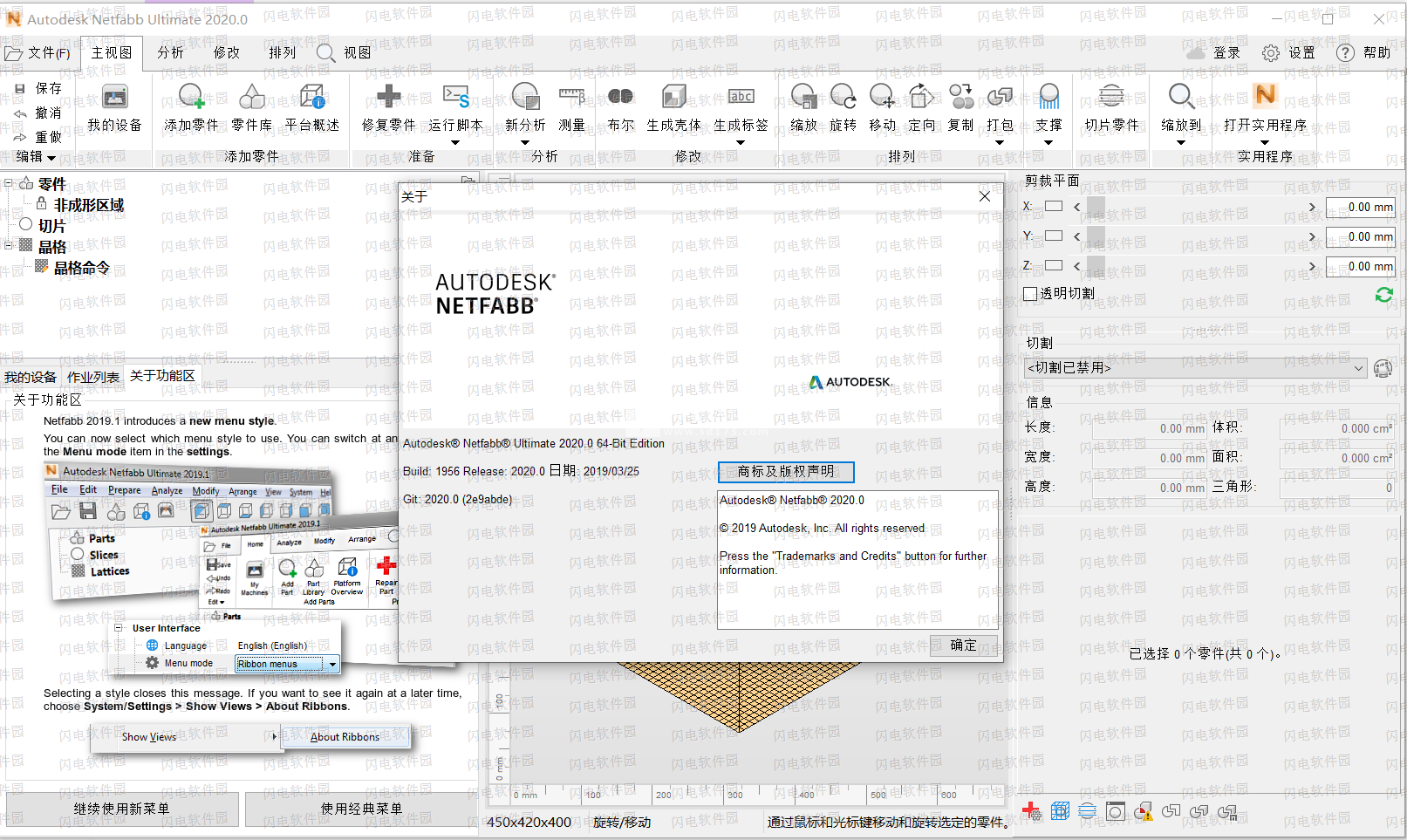This screenshot has width=1407, height=840.
Task: Select the 晶格命令 tree item
Action: pos(81,268)
